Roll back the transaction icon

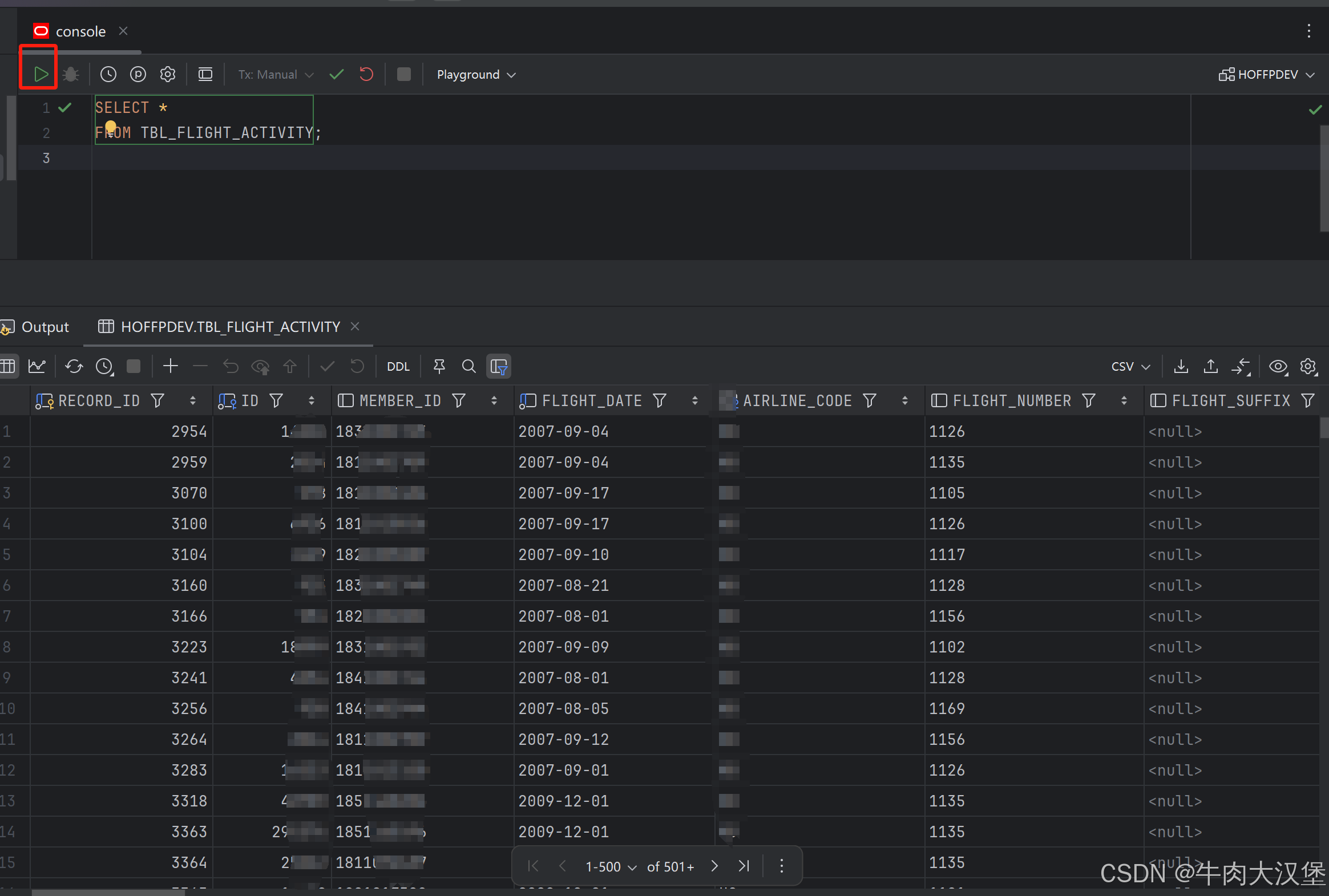pyautogui.click(x=366, y=74)
